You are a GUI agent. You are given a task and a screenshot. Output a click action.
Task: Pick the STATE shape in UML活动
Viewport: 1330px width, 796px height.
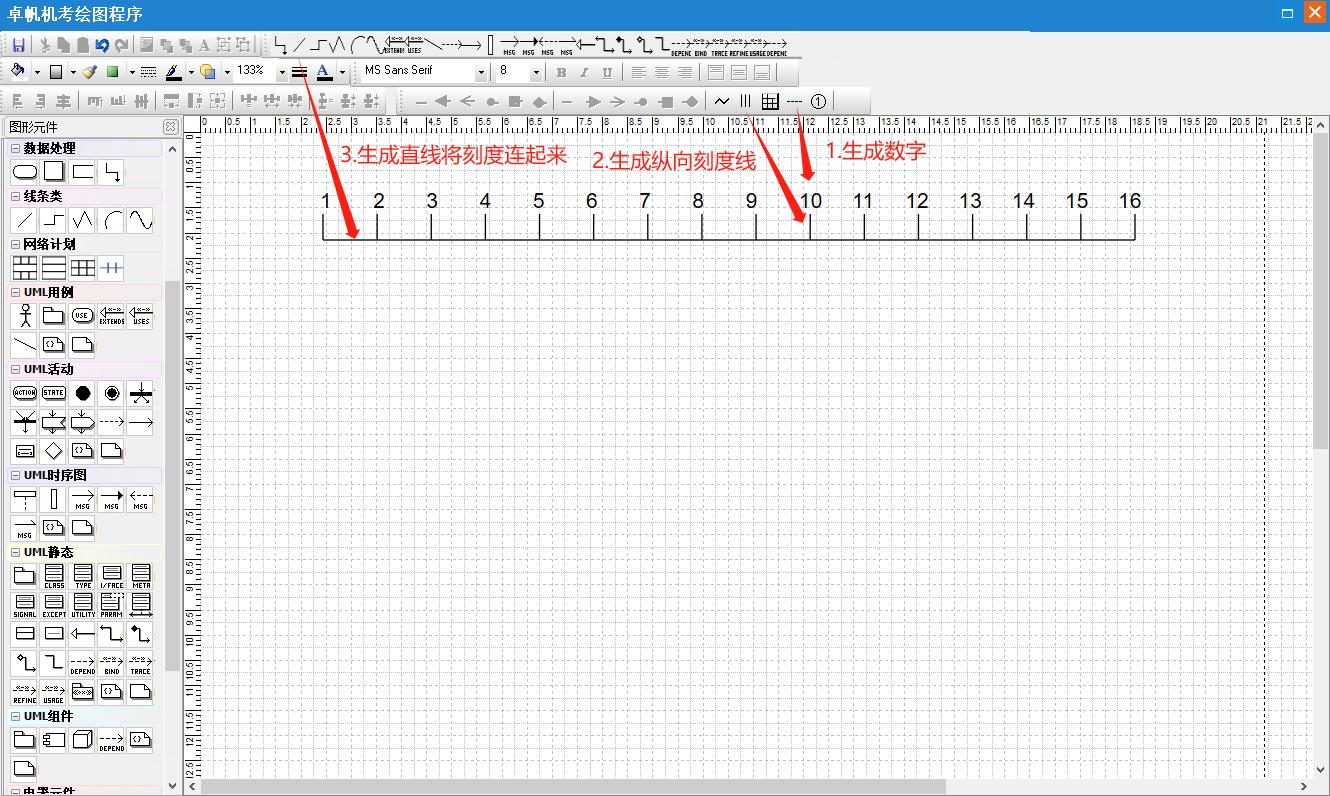tap(54, 393)
